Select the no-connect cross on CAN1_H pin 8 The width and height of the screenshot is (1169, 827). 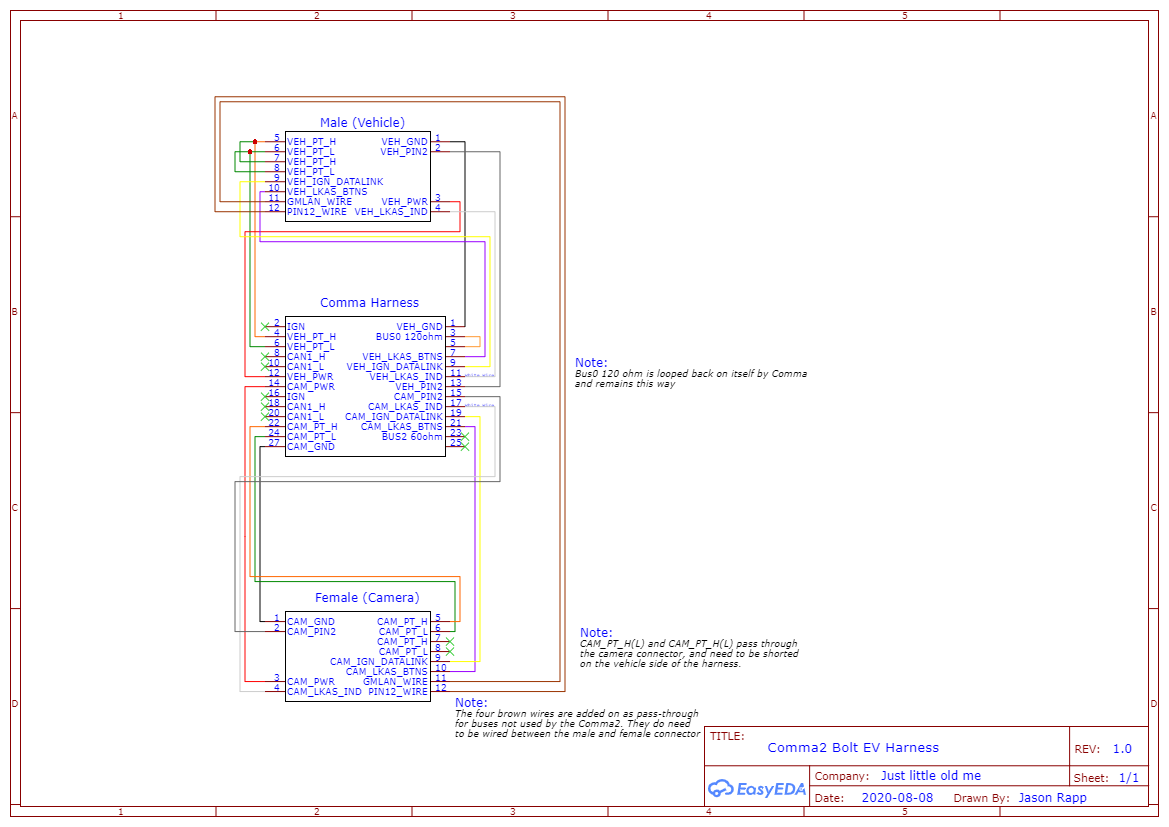tap(264, 356)
